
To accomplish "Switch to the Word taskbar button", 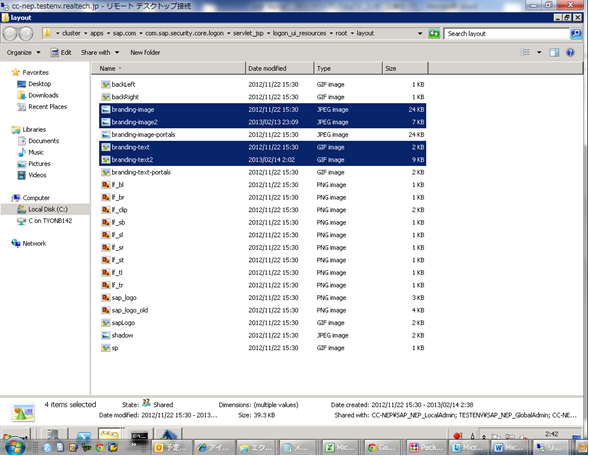I will pos(510,447).
